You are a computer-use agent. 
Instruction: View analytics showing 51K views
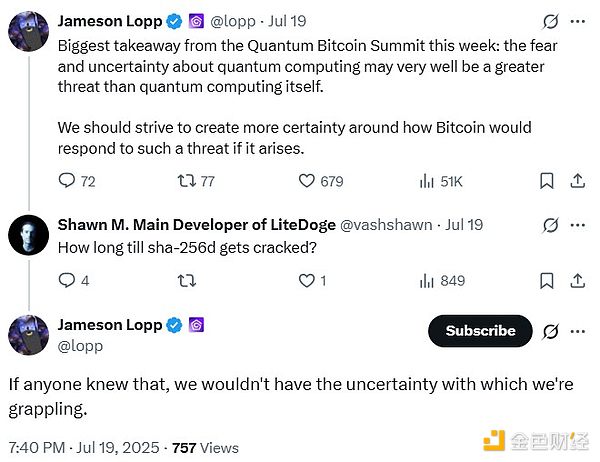(425, 181)
